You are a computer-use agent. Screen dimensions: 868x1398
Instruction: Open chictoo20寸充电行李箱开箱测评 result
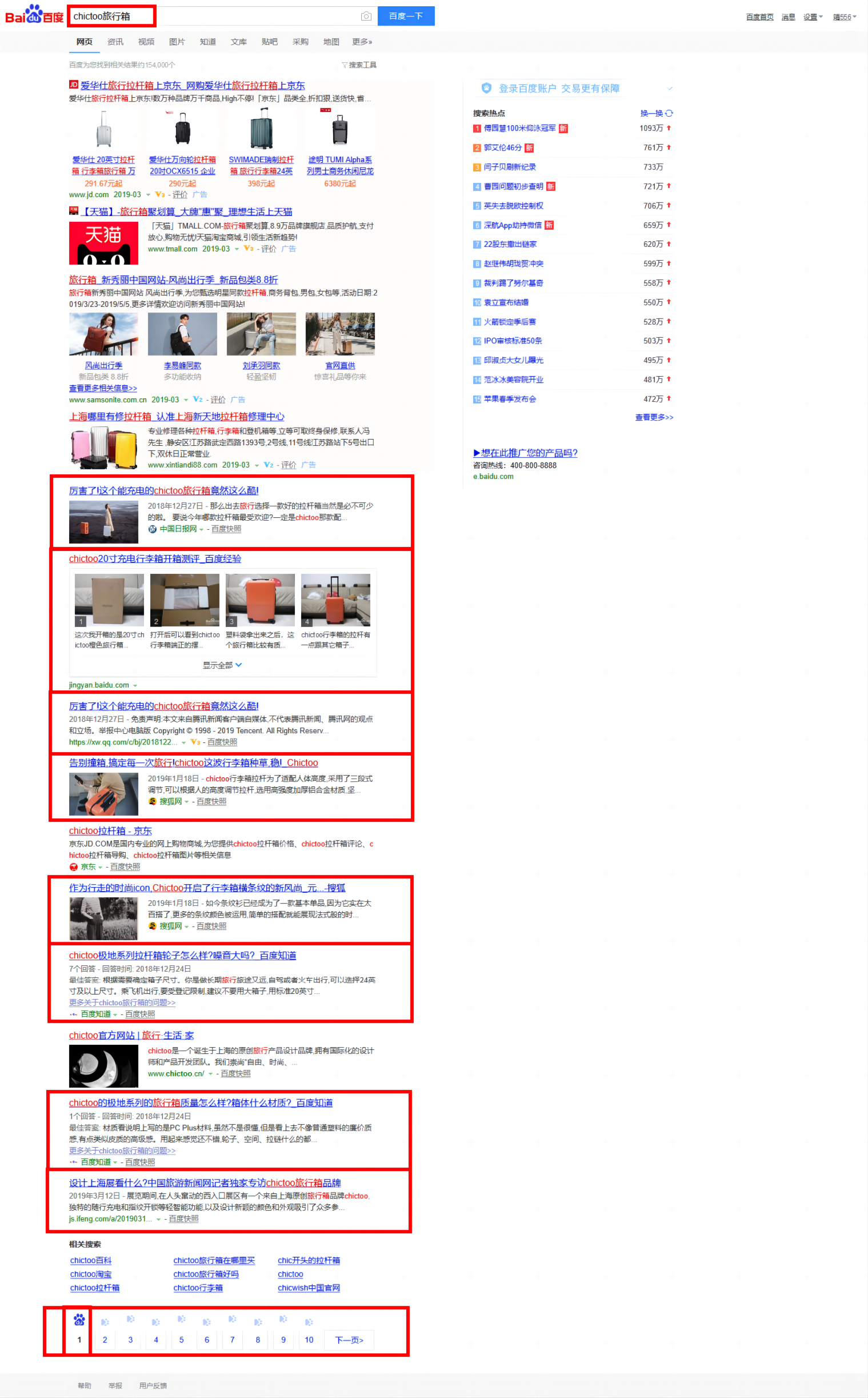tap(155, 558)
